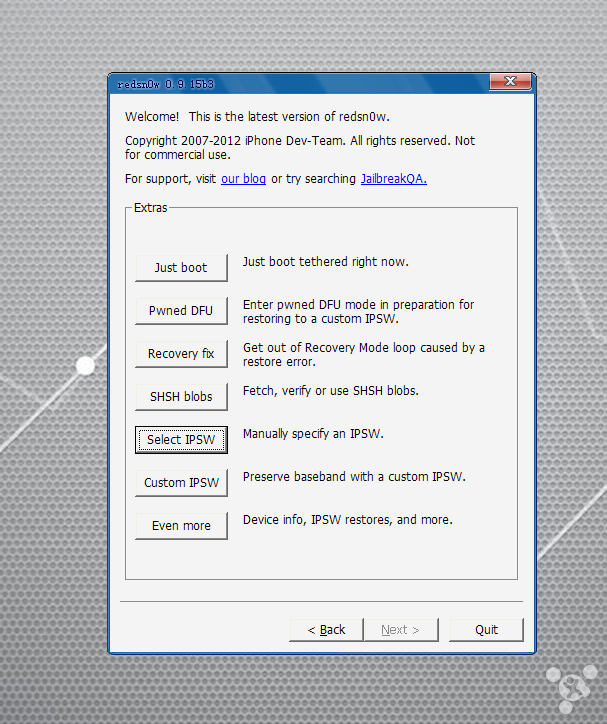607x724 pixels.
Task: Click 'Fetch, verify or use SHSH blobs.' text
Action: (331, 391)
